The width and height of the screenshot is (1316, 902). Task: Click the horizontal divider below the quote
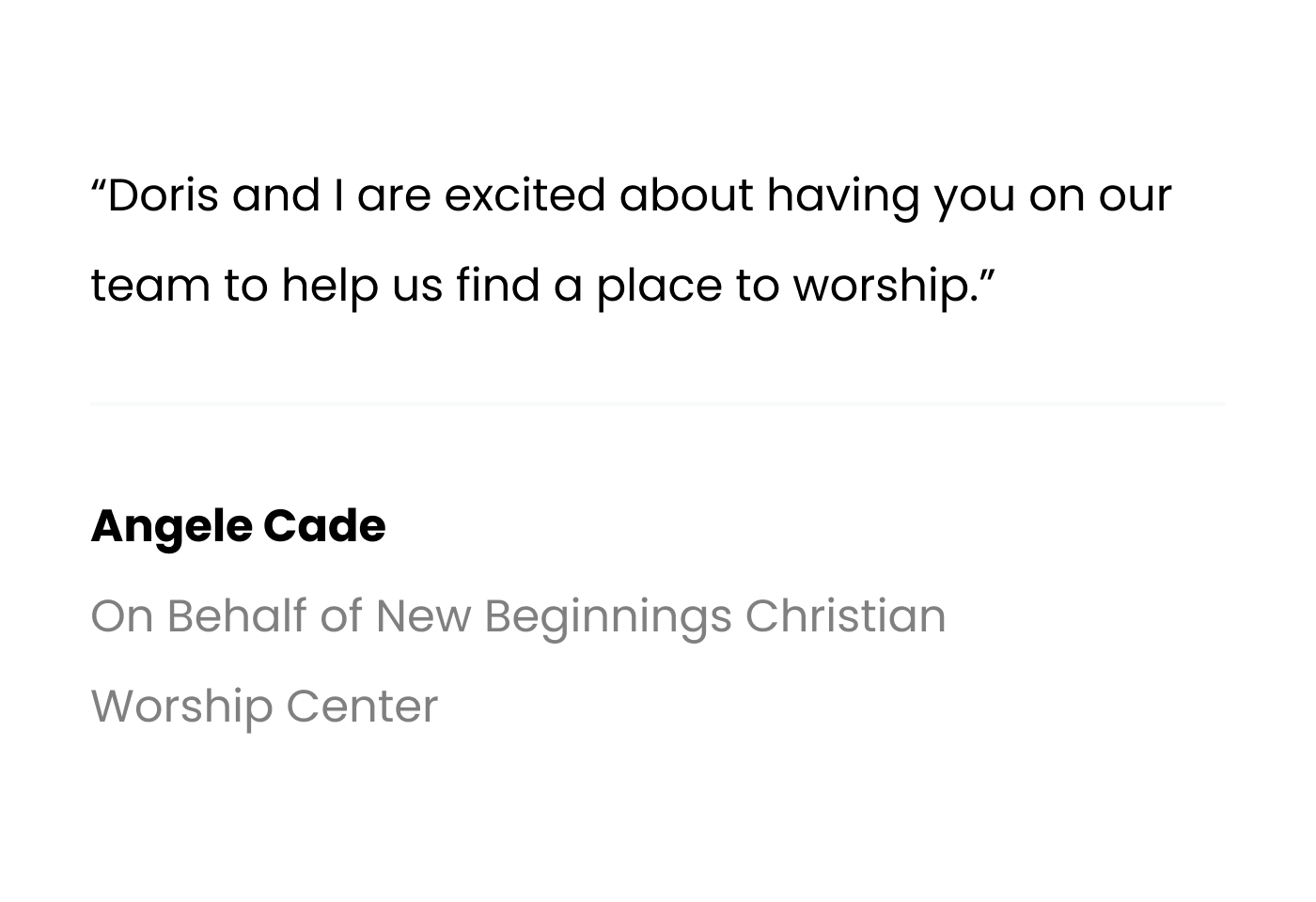click(658, 404)
